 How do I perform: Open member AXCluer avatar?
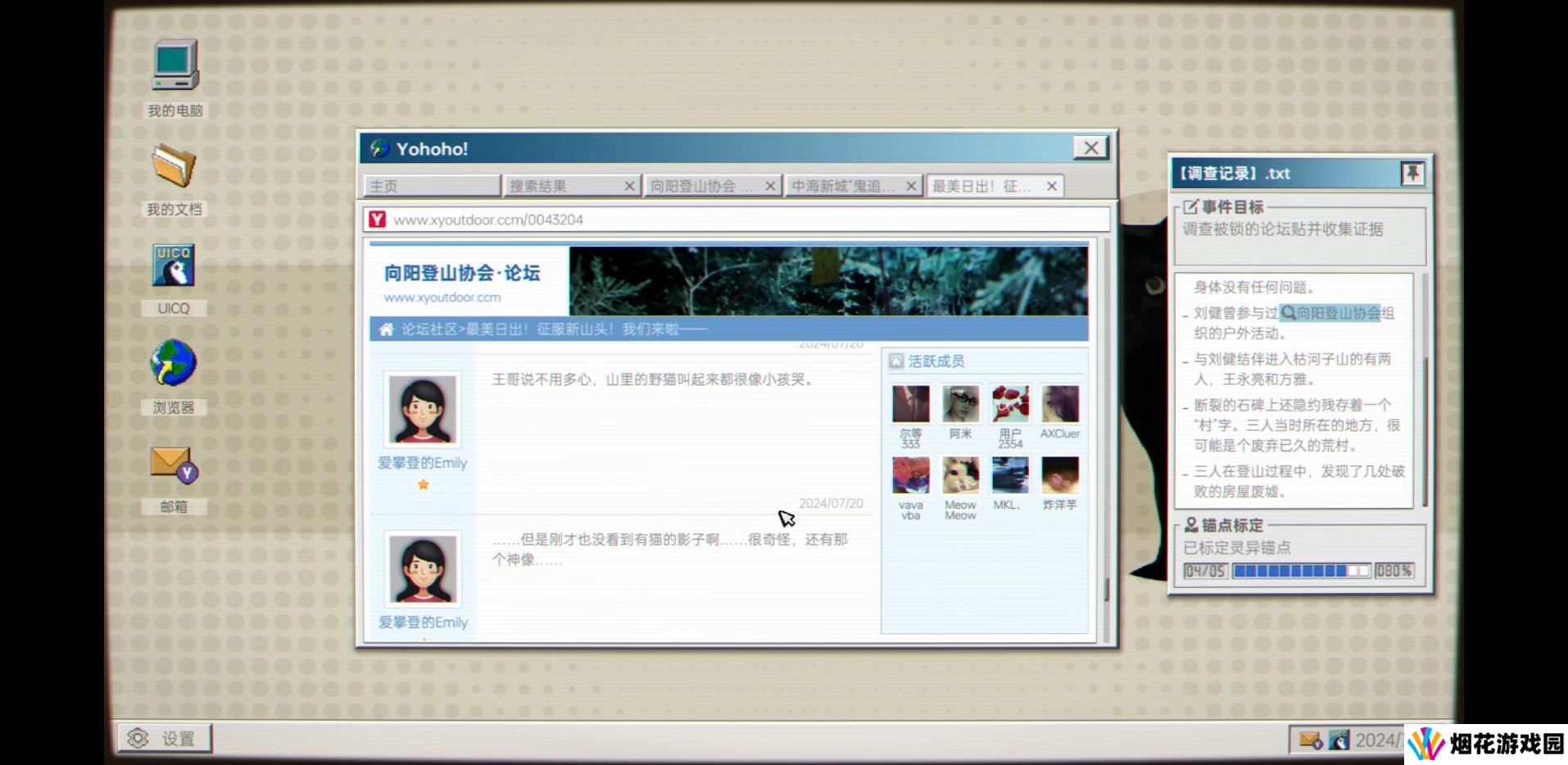(x=1060, y=405)
